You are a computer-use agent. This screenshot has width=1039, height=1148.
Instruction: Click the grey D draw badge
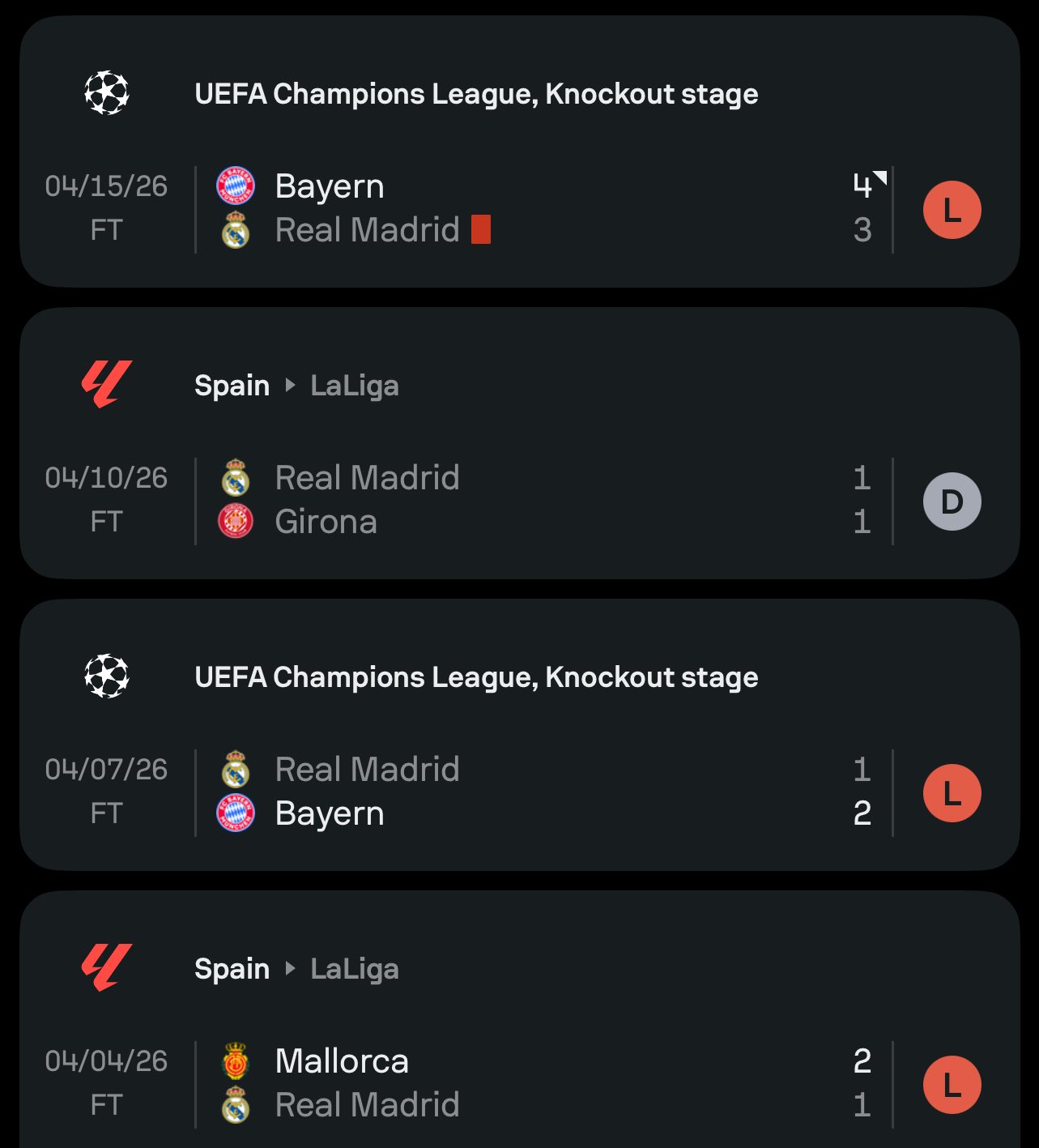[952, 501]
